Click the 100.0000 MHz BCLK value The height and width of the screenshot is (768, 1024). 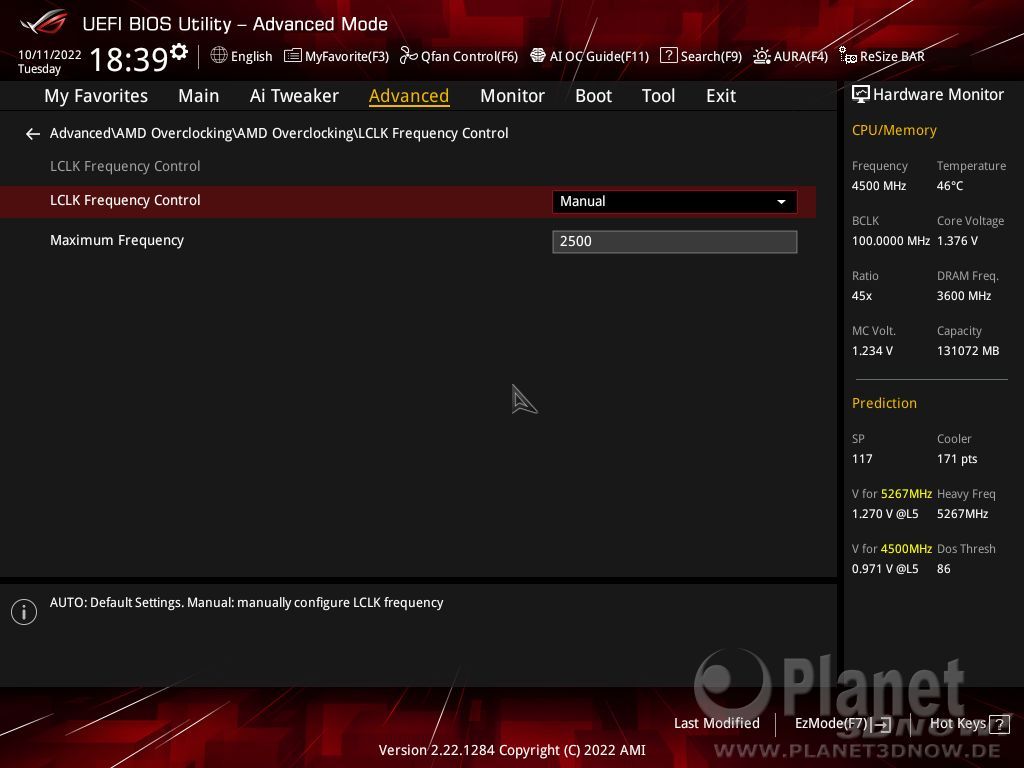pos(890,241)
